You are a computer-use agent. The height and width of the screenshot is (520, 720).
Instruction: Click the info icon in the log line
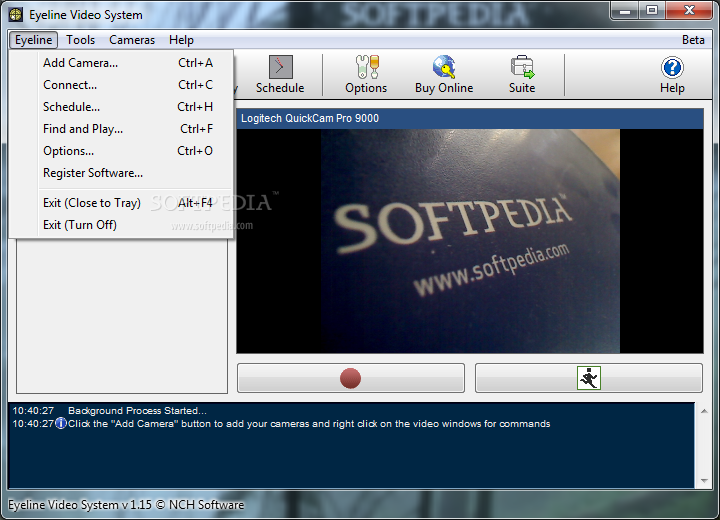click(x=61, y=424)
